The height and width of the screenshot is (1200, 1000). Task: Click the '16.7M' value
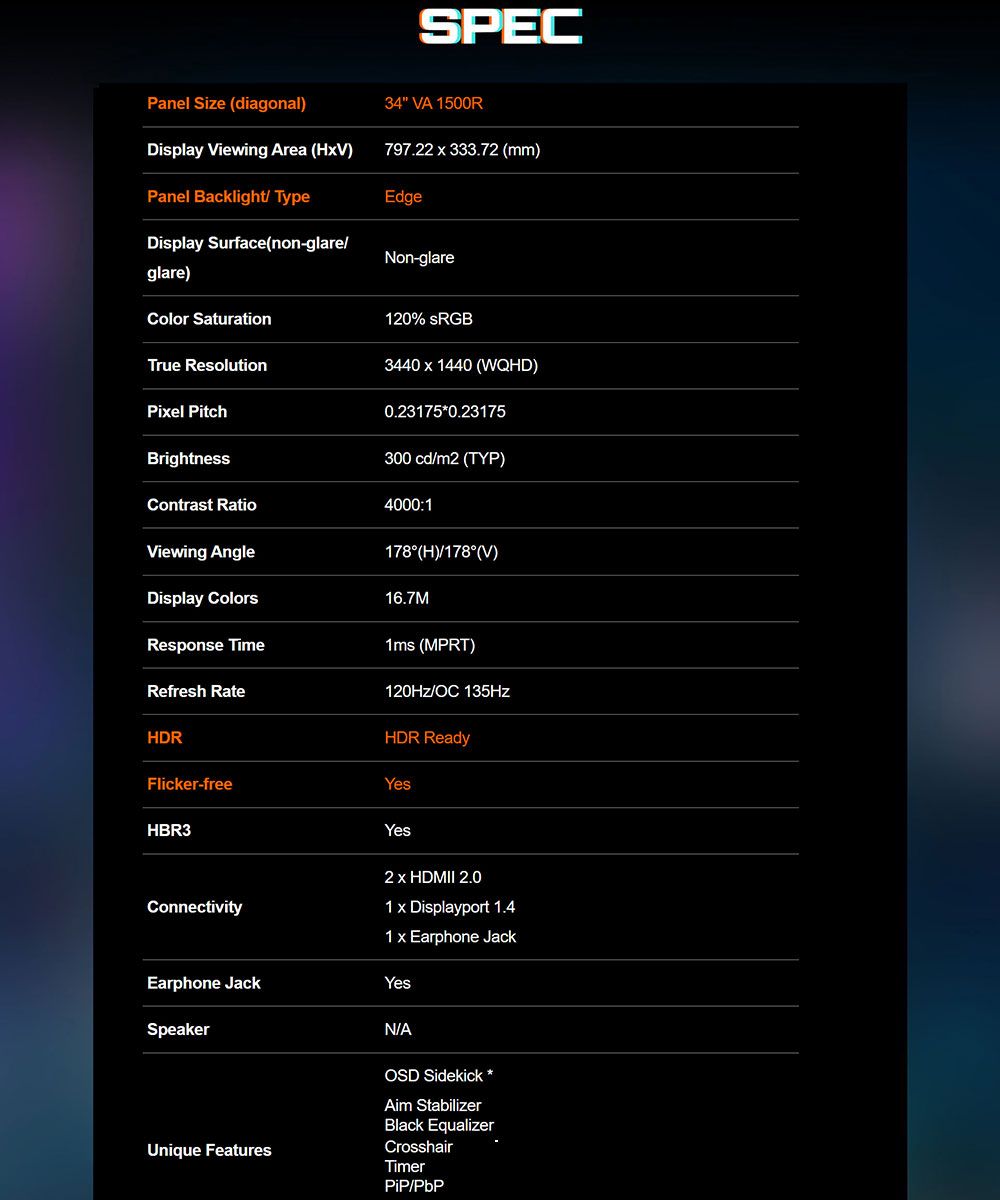[407, 598]
